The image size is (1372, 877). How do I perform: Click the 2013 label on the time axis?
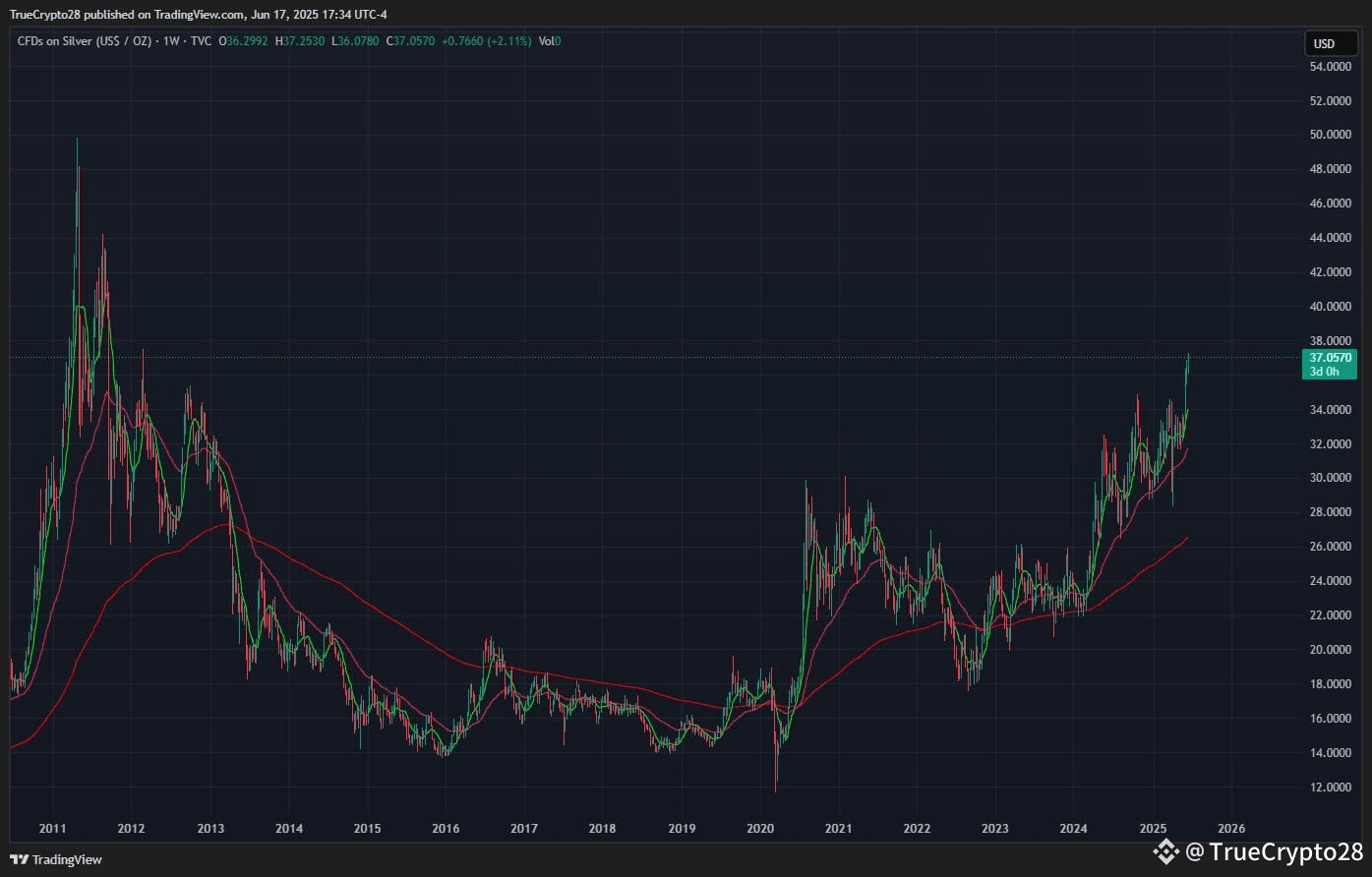[210, 829]
